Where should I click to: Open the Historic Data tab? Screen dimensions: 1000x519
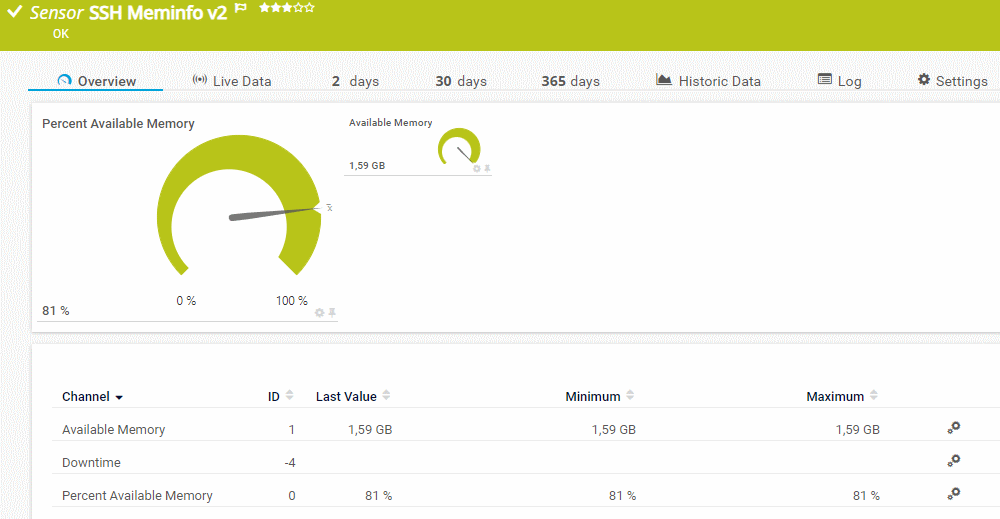(x=708, y=81)
